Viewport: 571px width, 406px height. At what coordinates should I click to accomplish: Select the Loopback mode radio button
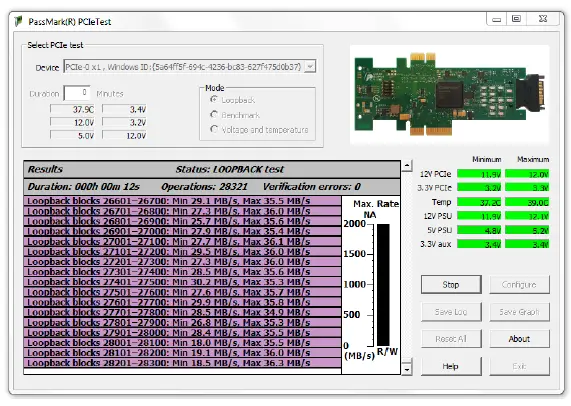[x=214, y=99]
